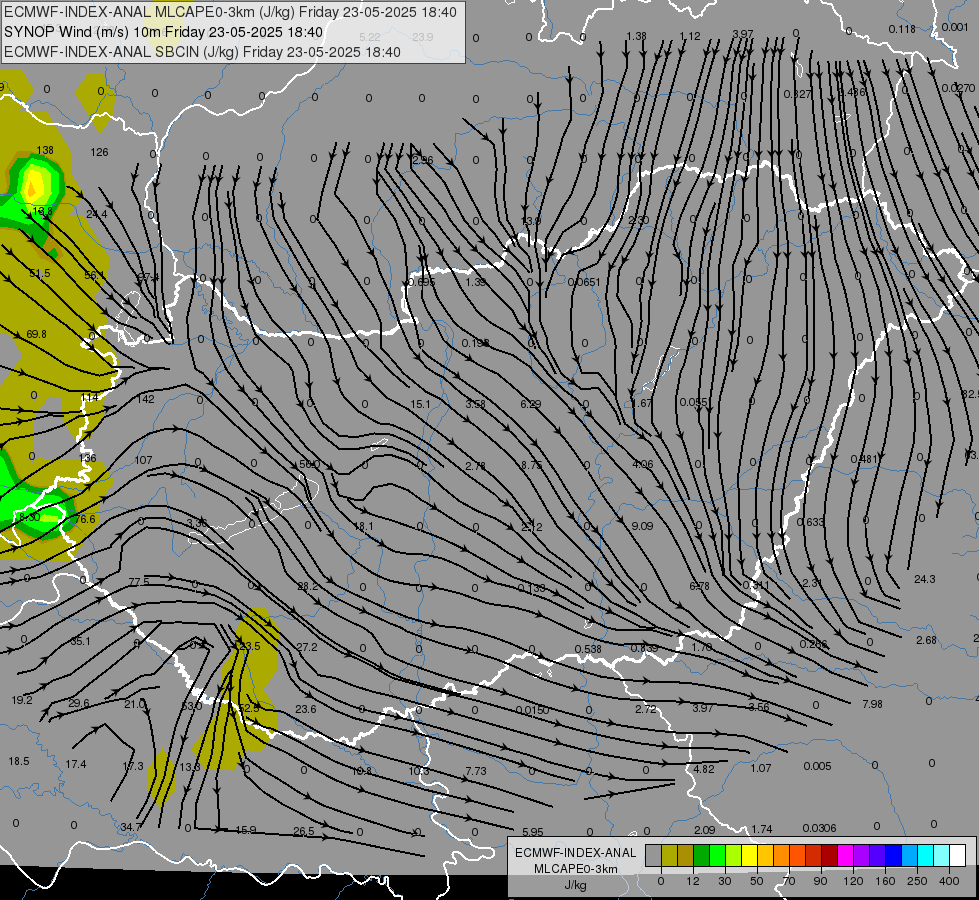
Task: Click the legend unit label J/kg
Action: pyautogui.click(x=576, y=885)
